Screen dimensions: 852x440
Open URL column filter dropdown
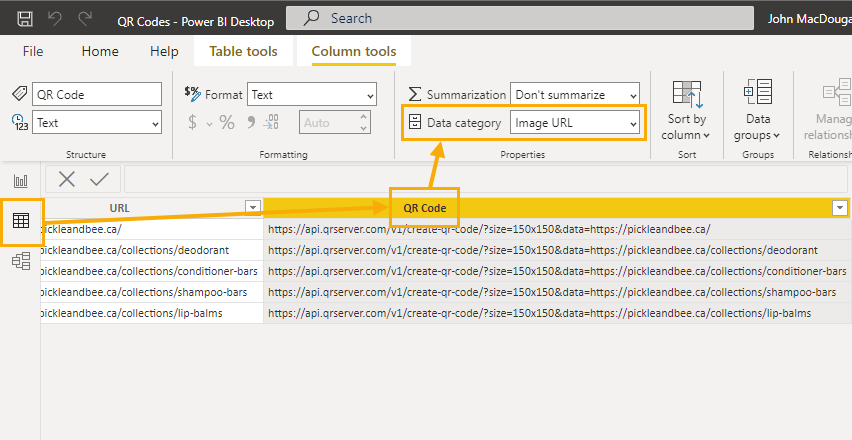click(252, 208)
